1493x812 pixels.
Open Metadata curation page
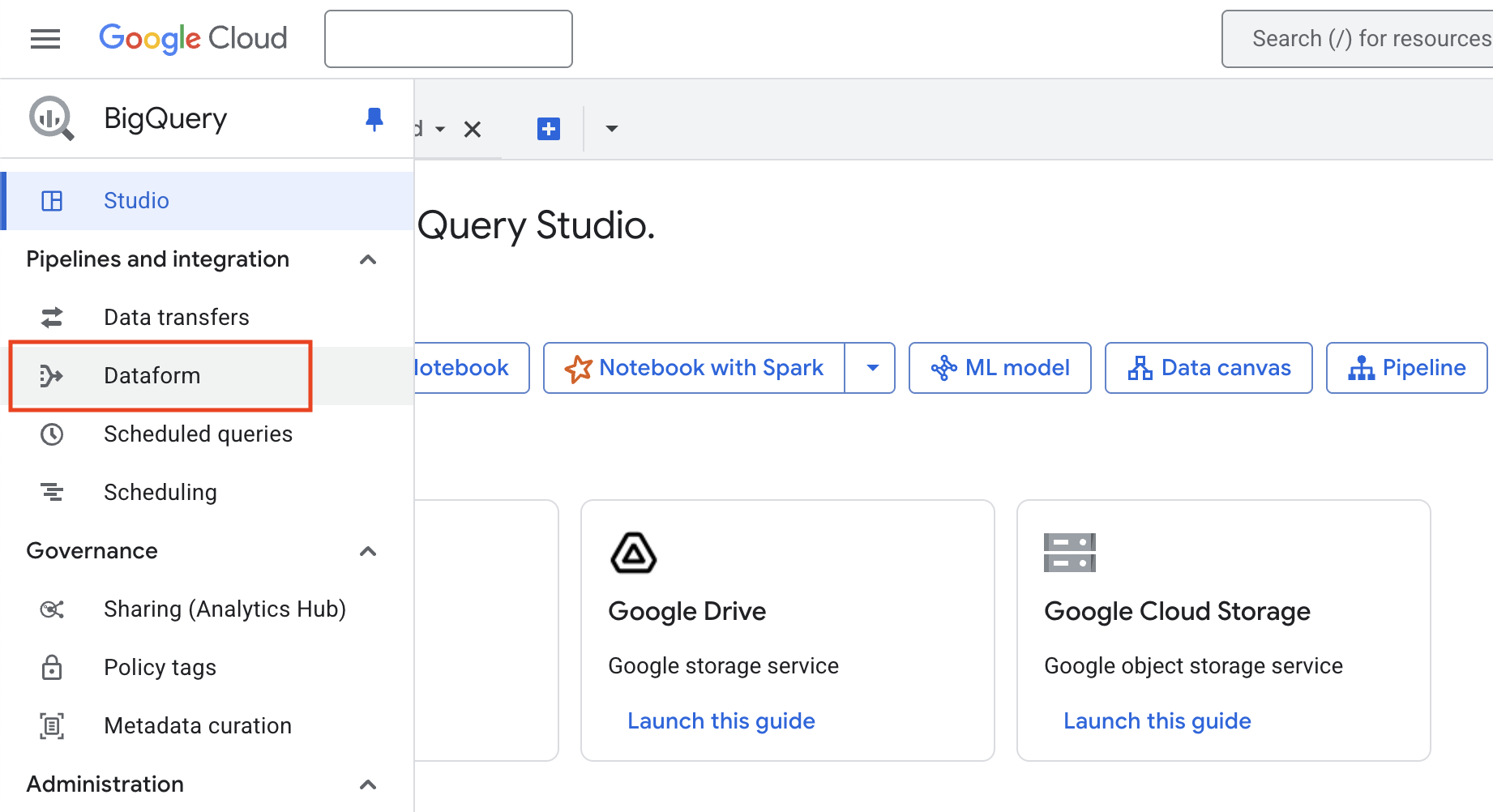pos(207,725)
